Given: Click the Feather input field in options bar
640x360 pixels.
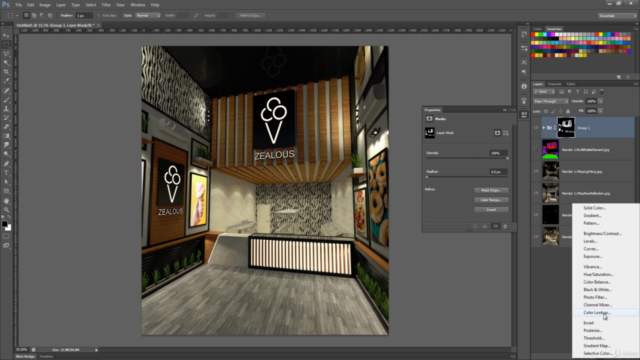Looking at the screenshot, I should tap(84, 16).
